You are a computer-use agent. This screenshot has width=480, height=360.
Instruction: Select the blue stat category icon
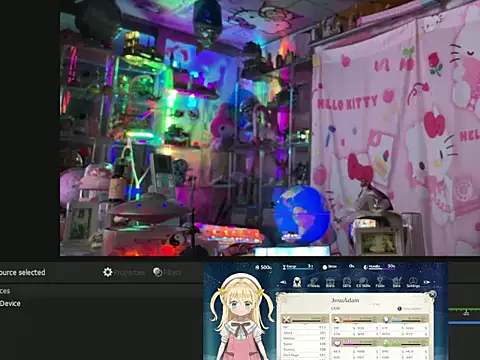click(386, 320)
